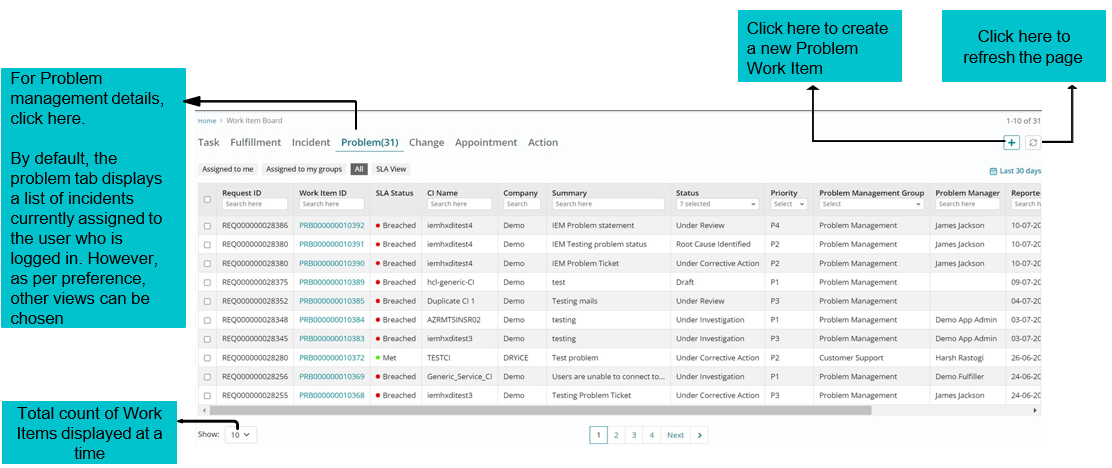Click CI Name search field

(x=459, y=204)
